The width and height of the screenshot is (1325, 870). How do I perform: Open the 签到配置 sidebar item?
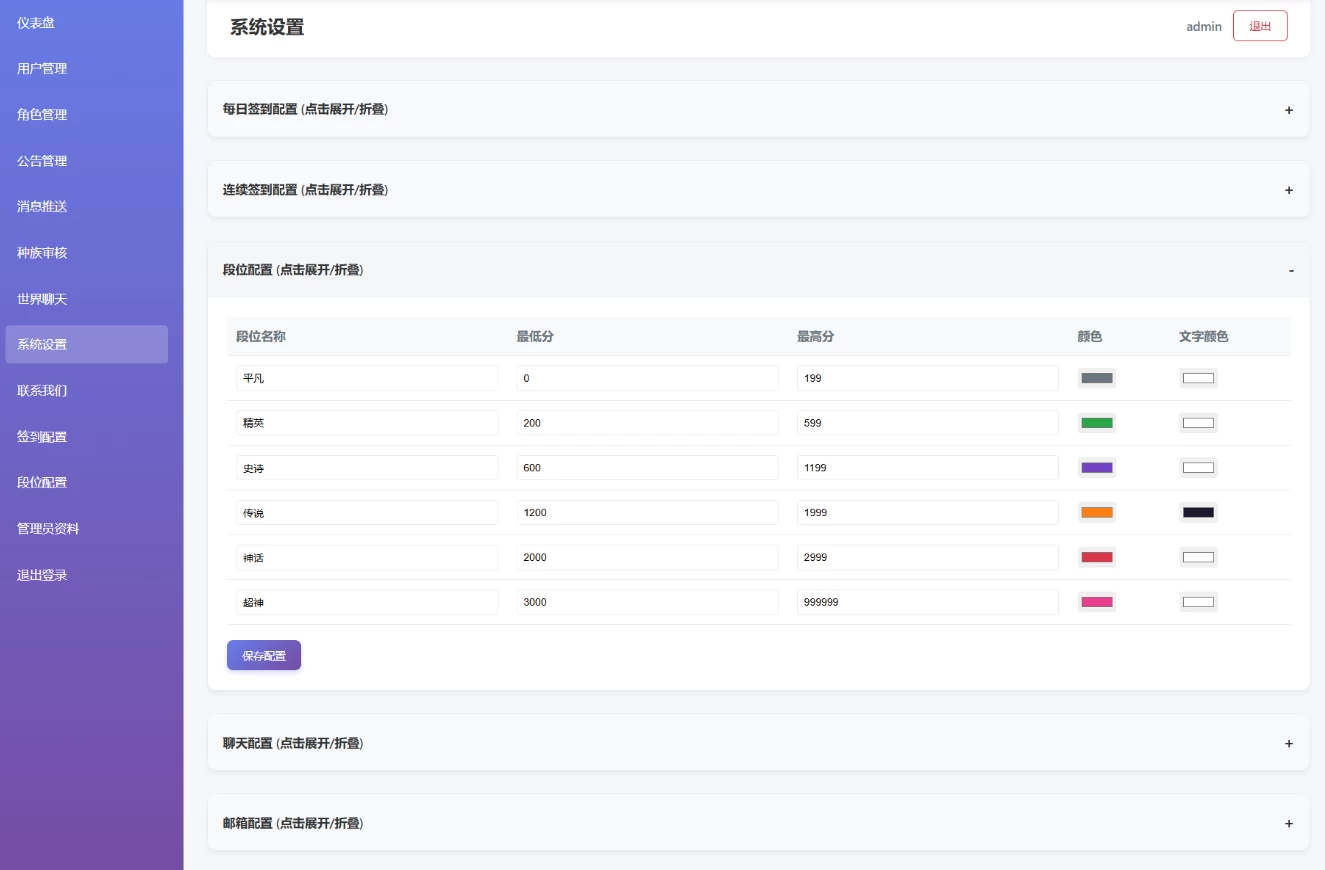(40, 436)
